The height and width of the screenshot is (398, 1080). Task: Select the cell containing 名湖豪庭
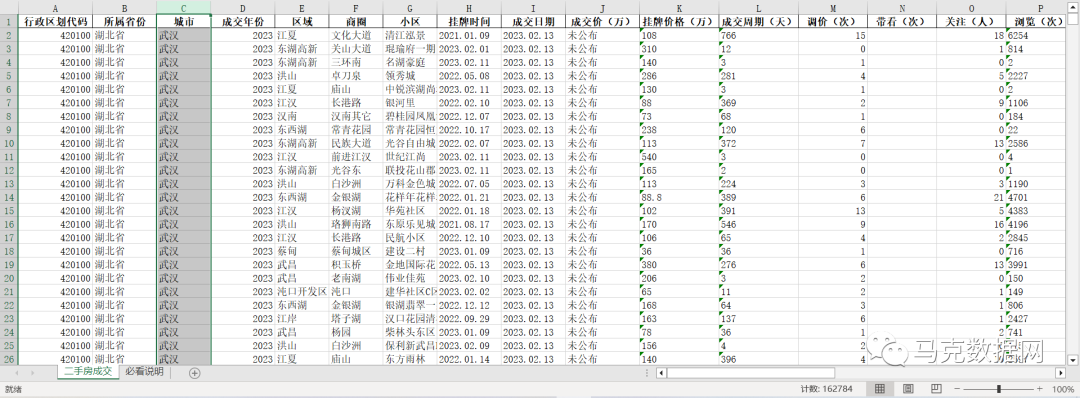coord(410,62)
